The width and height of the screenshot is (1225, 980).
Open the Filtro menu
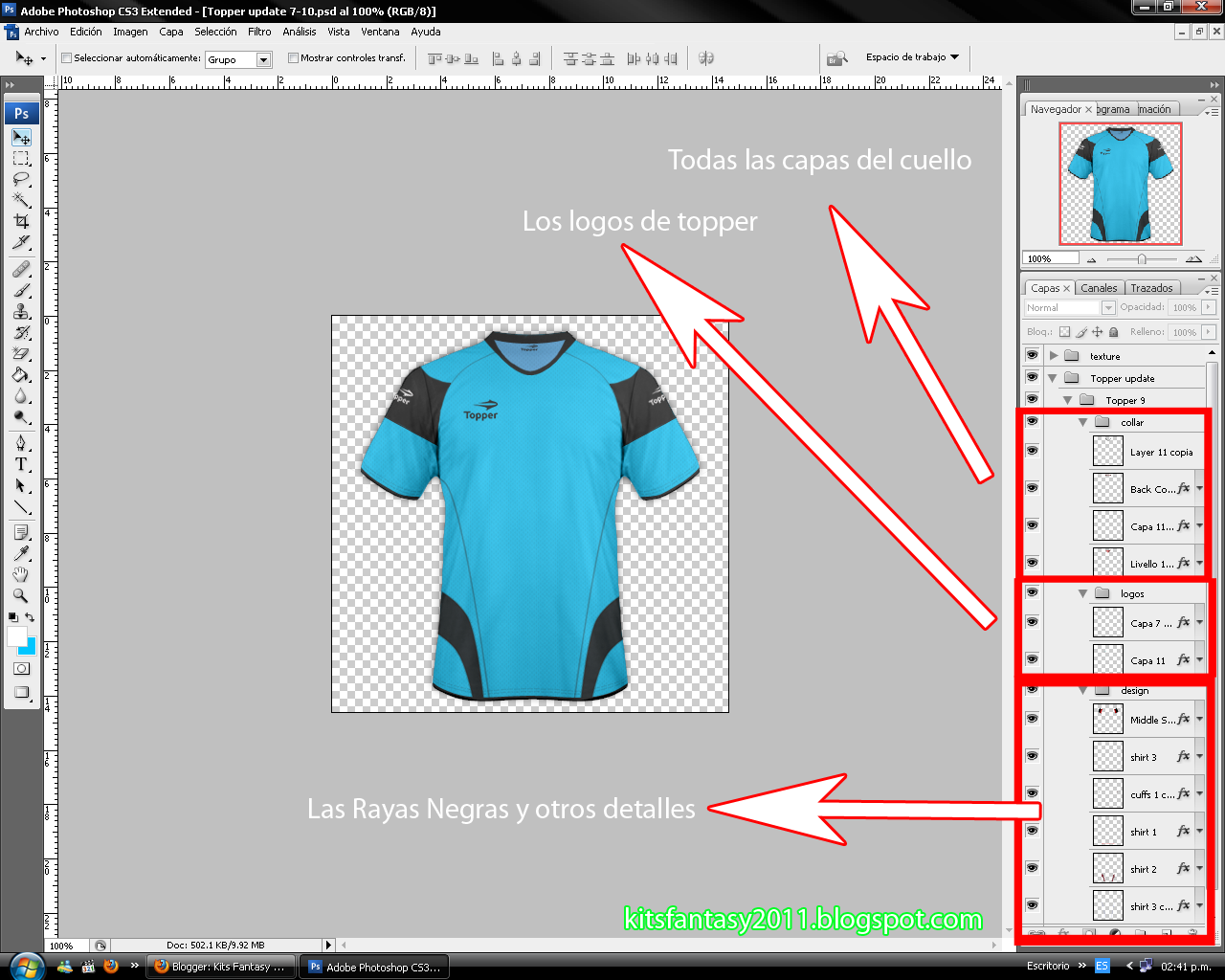(x=259, y=32)
